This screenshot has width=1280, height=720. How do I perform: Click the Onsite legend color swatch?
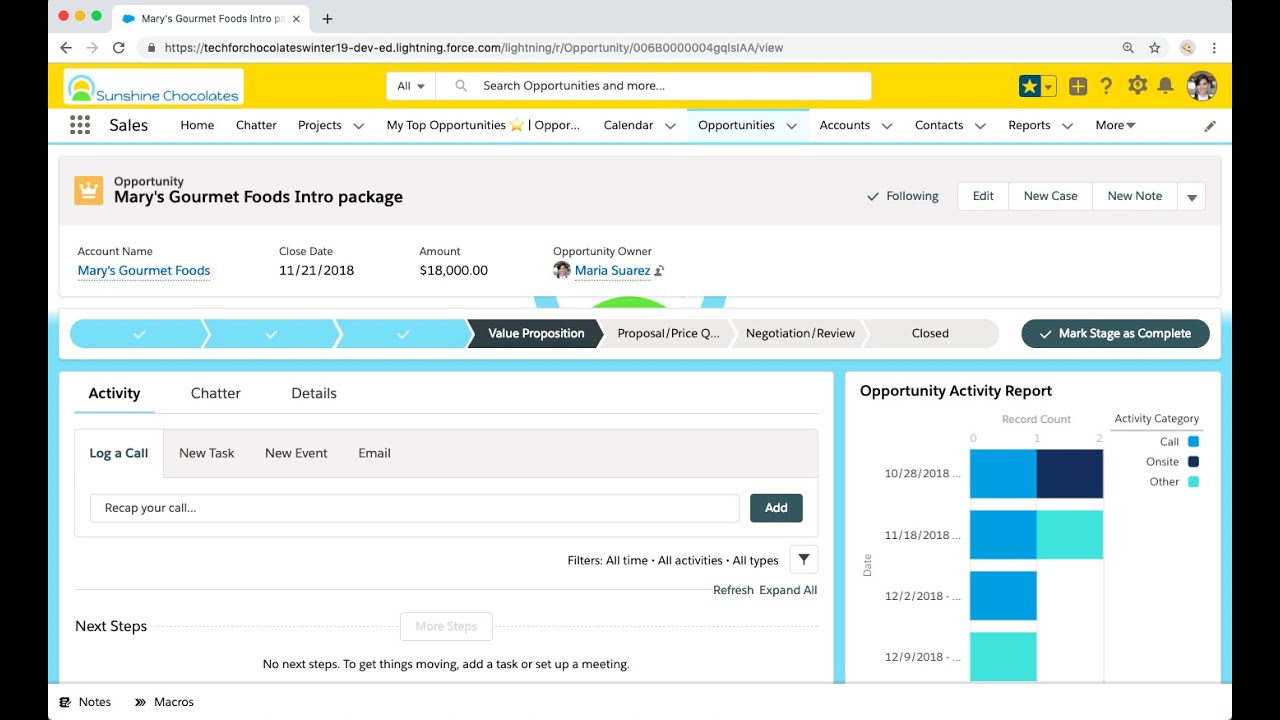(x=1193, y=462)
